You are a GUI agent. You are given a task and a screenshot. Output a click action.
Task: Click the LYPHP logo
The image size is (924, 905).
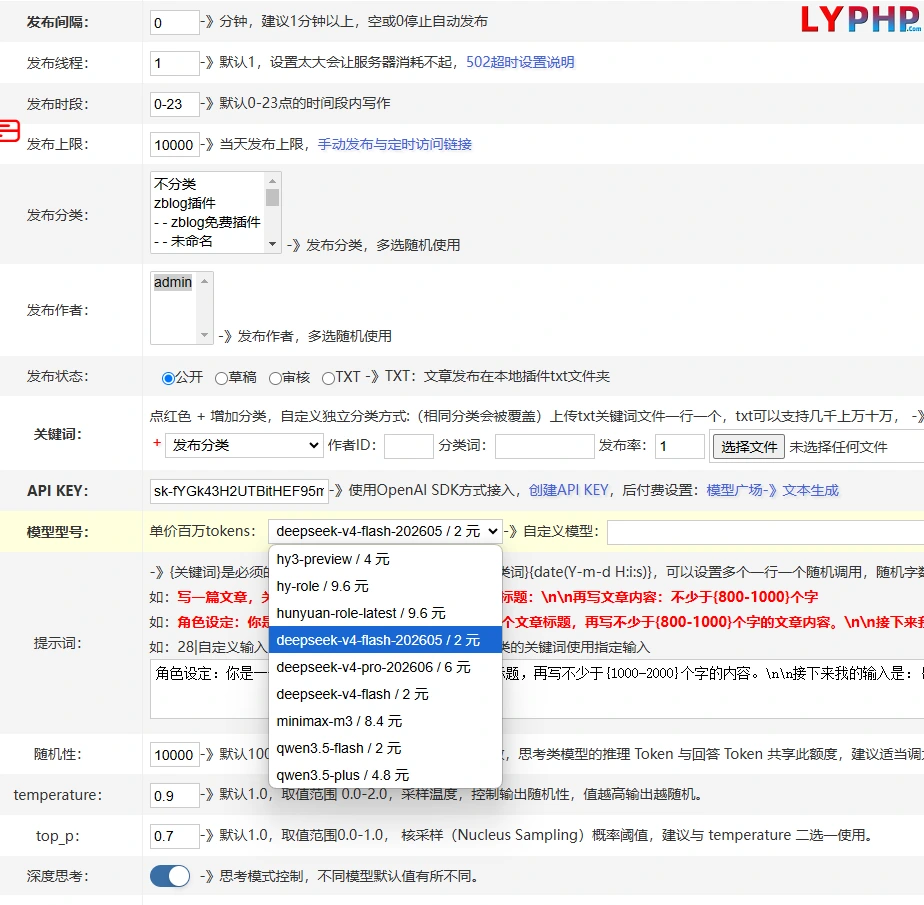tap(861, 19)
